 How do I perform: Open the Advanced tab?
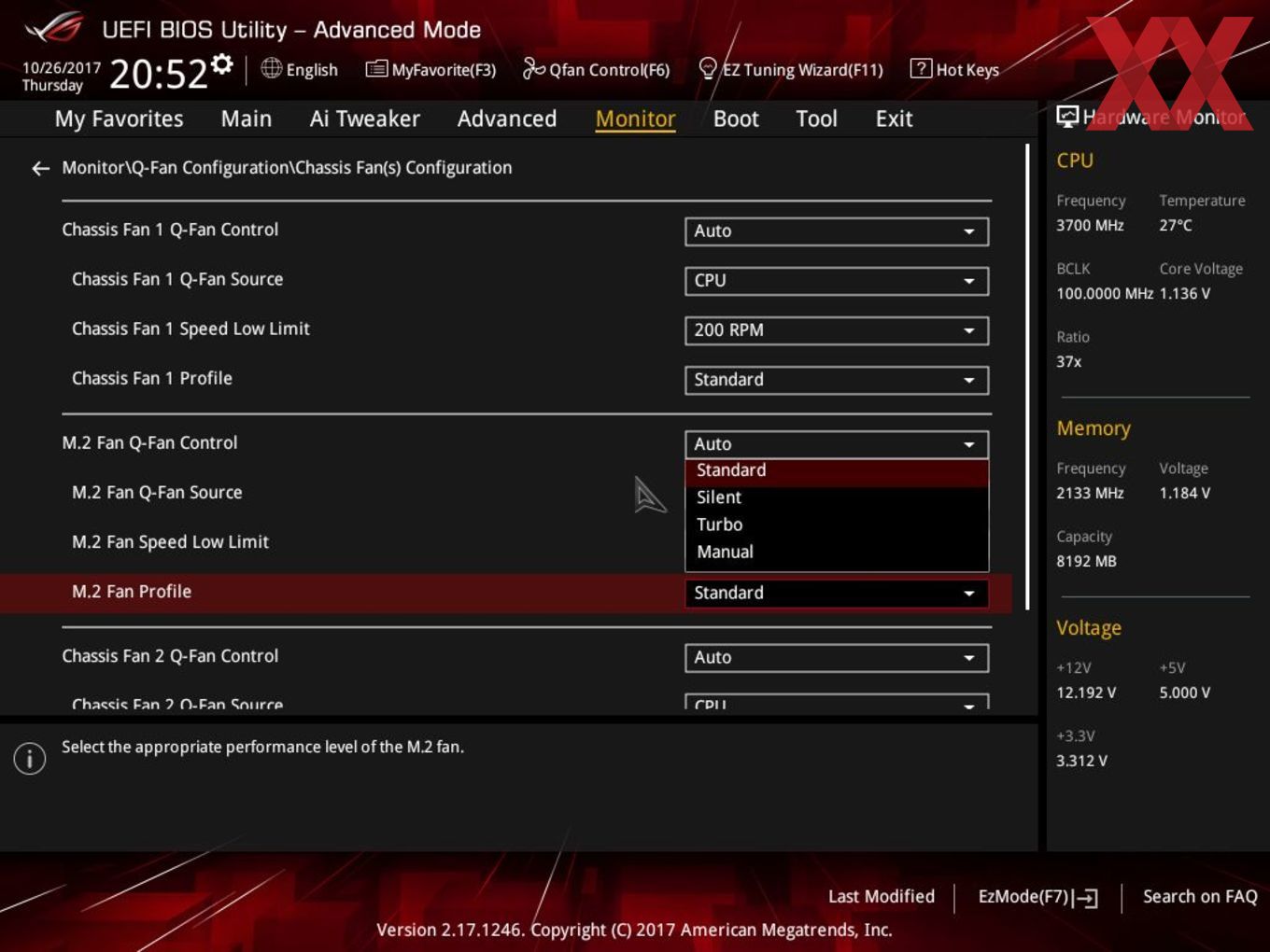pyautogui.click(x=507, y=119)
